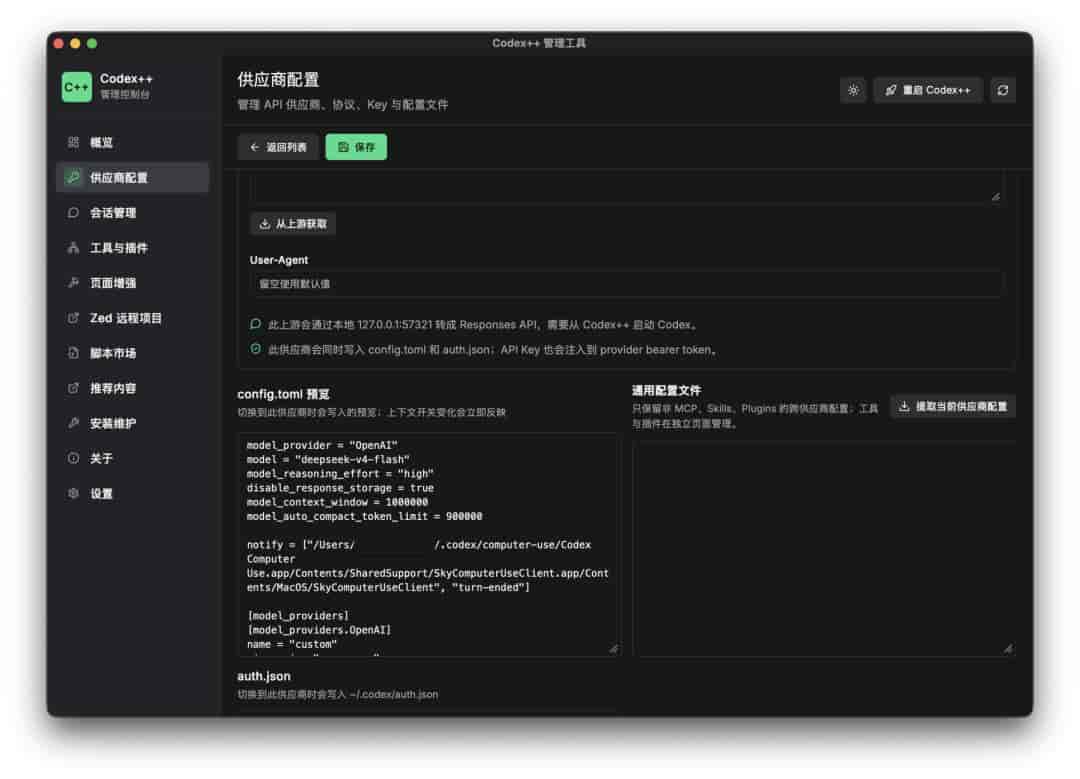Image resolution: width=1080 pixels, height=779 pixels.
Task: Click the chat icon beside 127.0.0.1:57321 note
Action: coord(256,324)
